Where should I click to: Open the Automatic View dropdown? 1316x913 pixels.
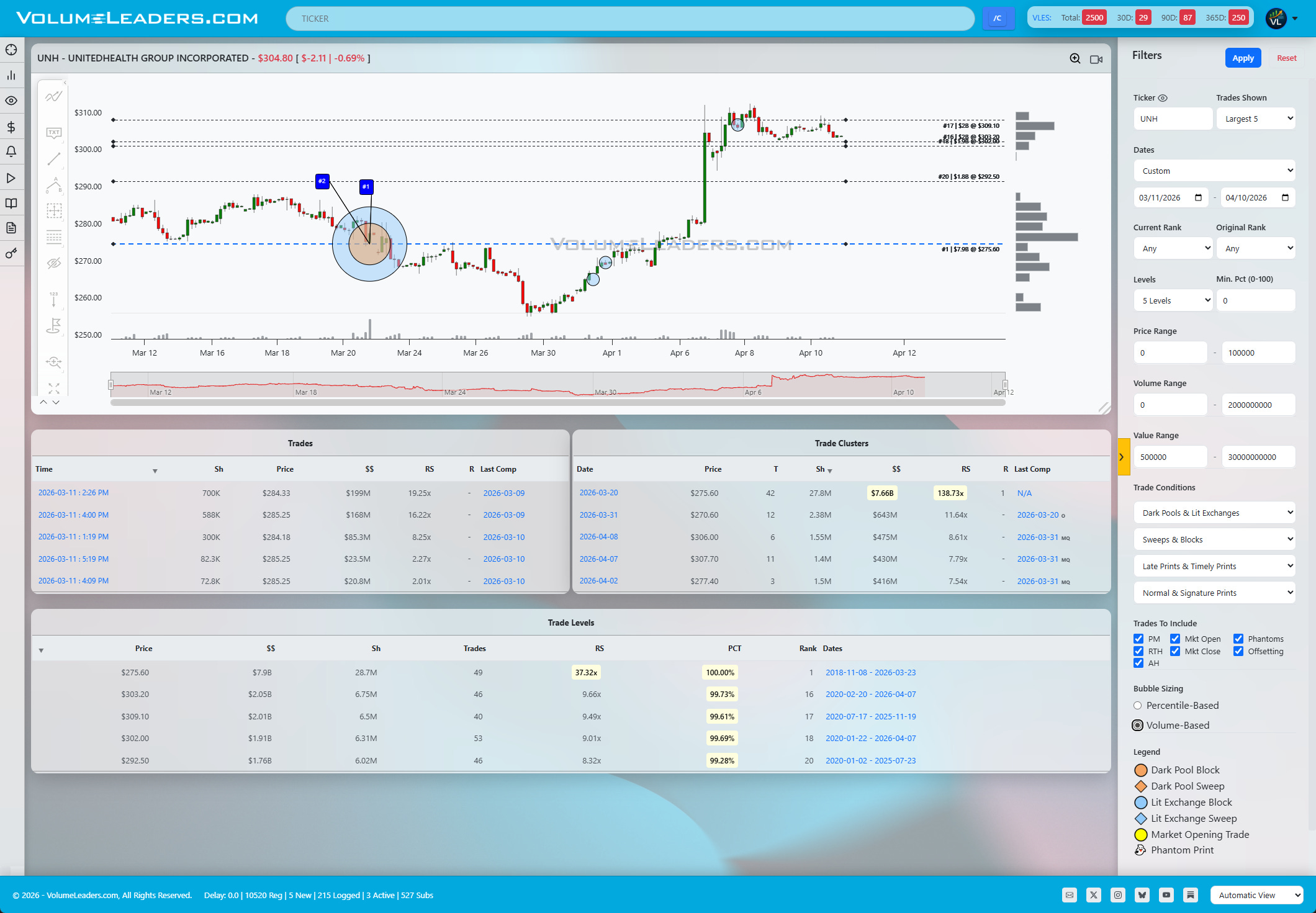tap(1256, 895)
